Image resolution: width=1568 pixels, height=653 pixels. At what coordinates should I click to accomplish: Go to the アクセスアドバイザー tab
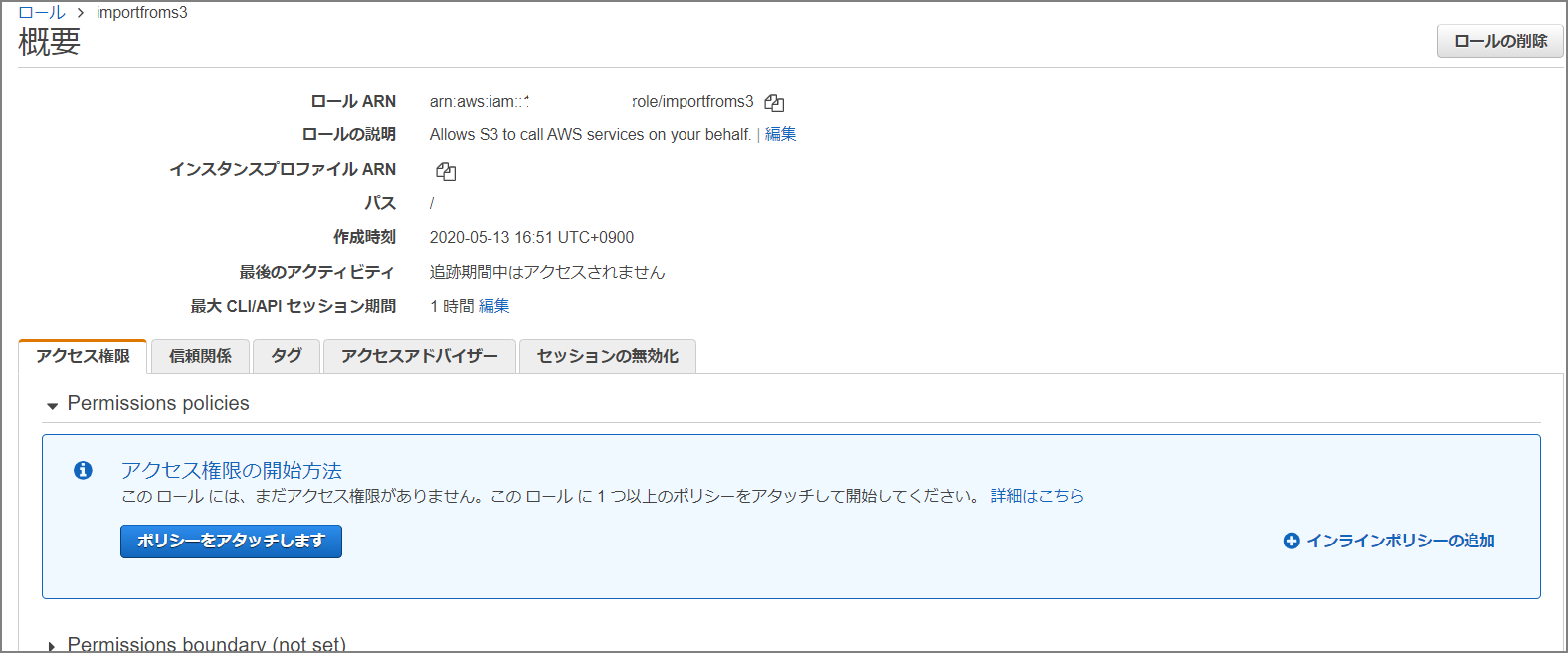tap(419, 356)
